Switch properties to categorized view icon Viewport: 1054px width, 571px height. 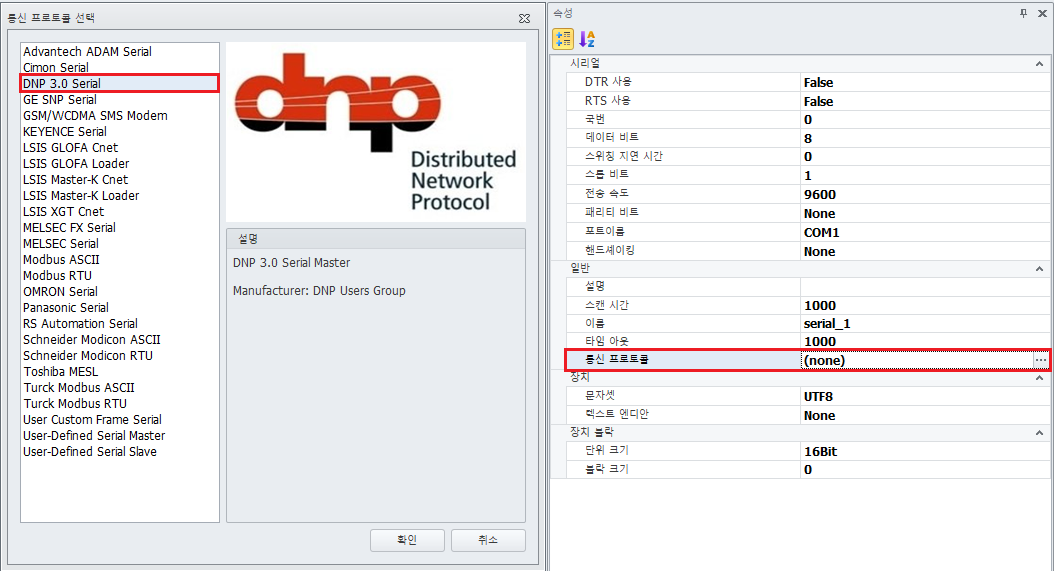[x=563, y=39]
